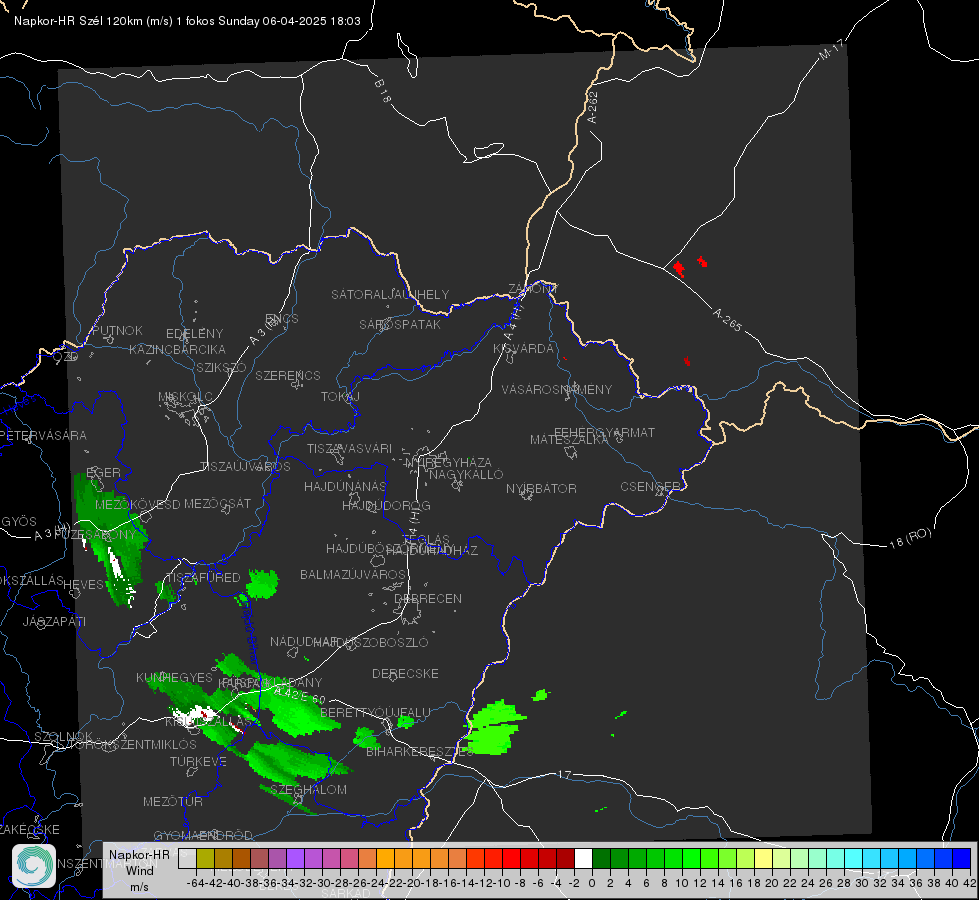Viewport: 979px width, 900px height.
Task: Click the bright red swatch at -10 m/s
Action: point(511,858)
